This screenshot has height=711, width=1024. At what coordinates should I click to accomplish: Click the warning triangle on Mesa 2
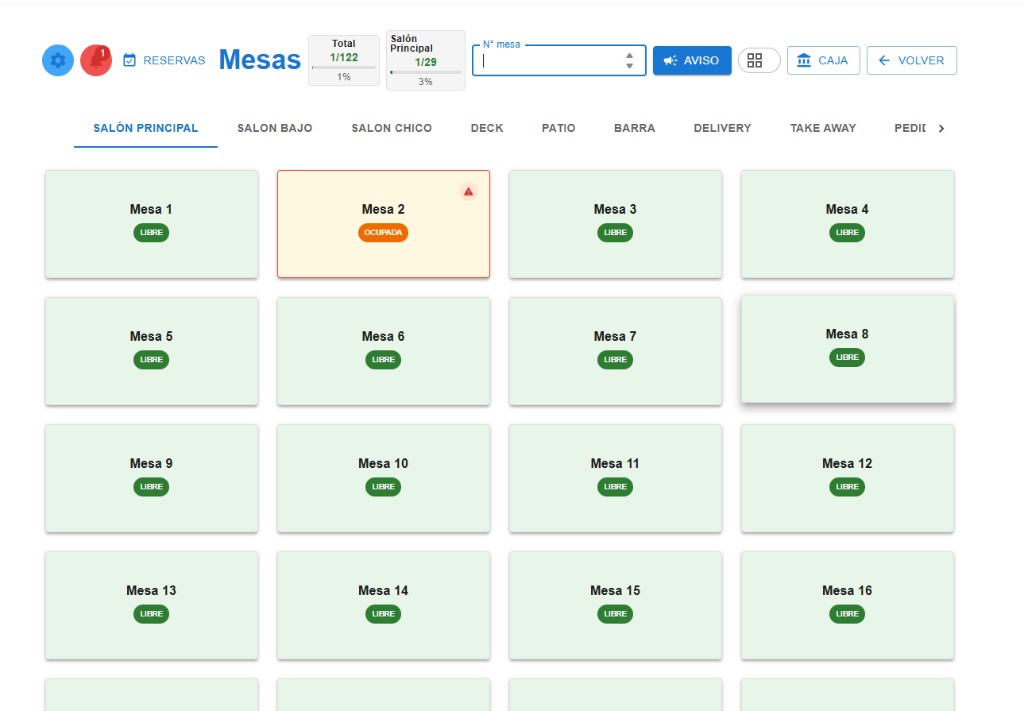[468, 191]
